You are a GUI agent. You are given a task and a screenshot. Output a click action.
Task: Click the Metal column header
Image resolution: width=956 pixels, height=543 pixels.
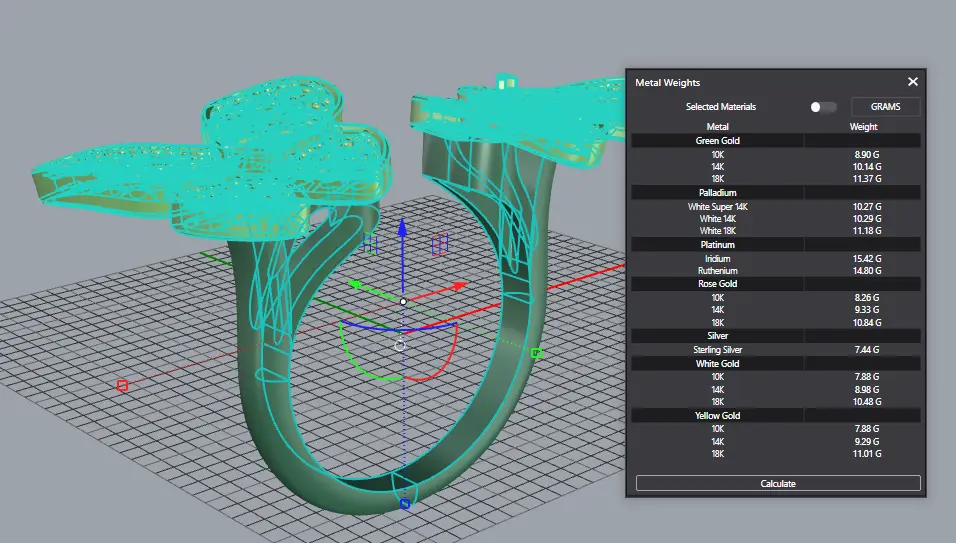coord(718,127)
